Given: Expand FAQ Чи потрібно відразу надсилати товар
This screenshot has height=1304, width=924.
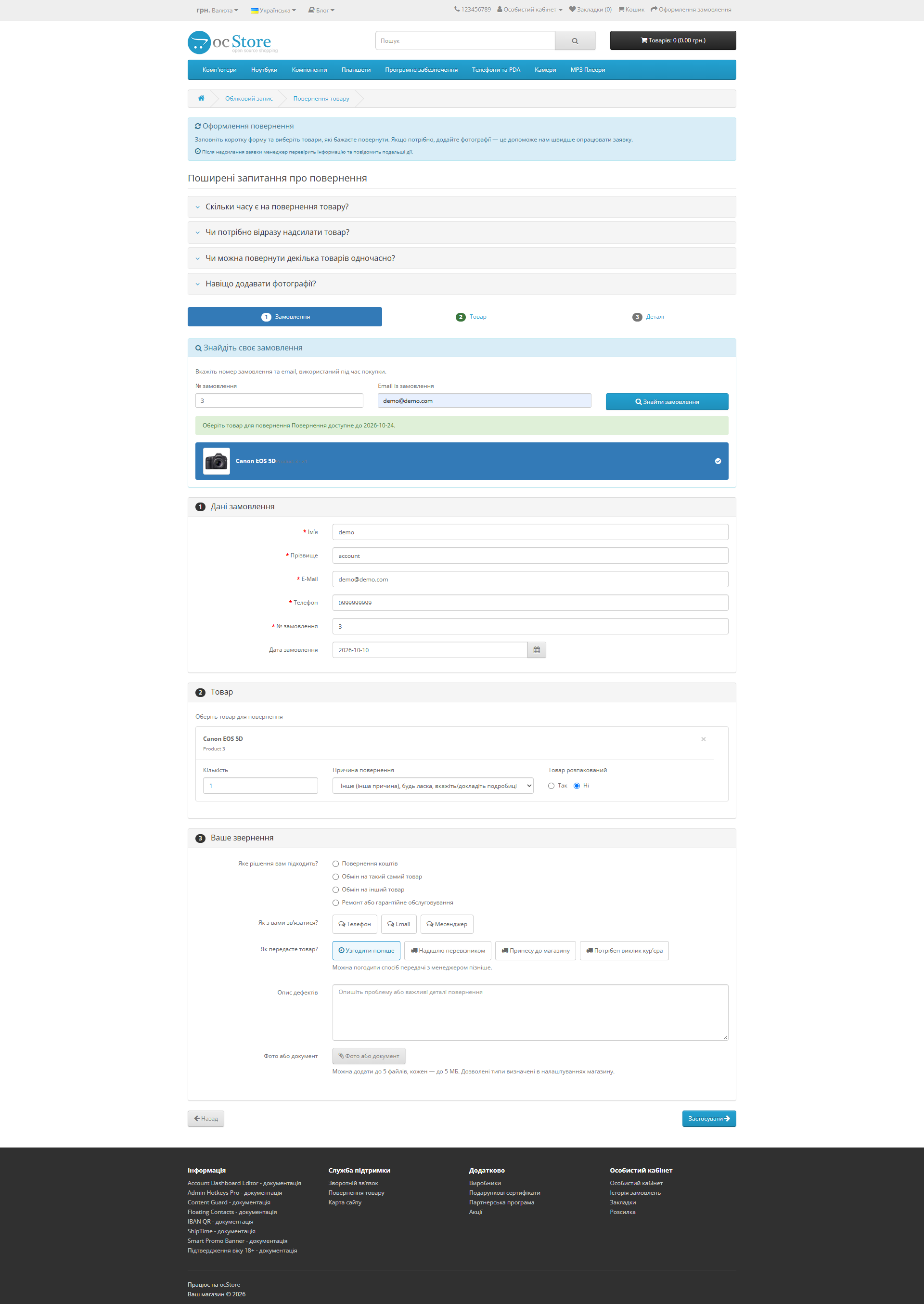Looking at the screenshot, I should coord(462,232).
